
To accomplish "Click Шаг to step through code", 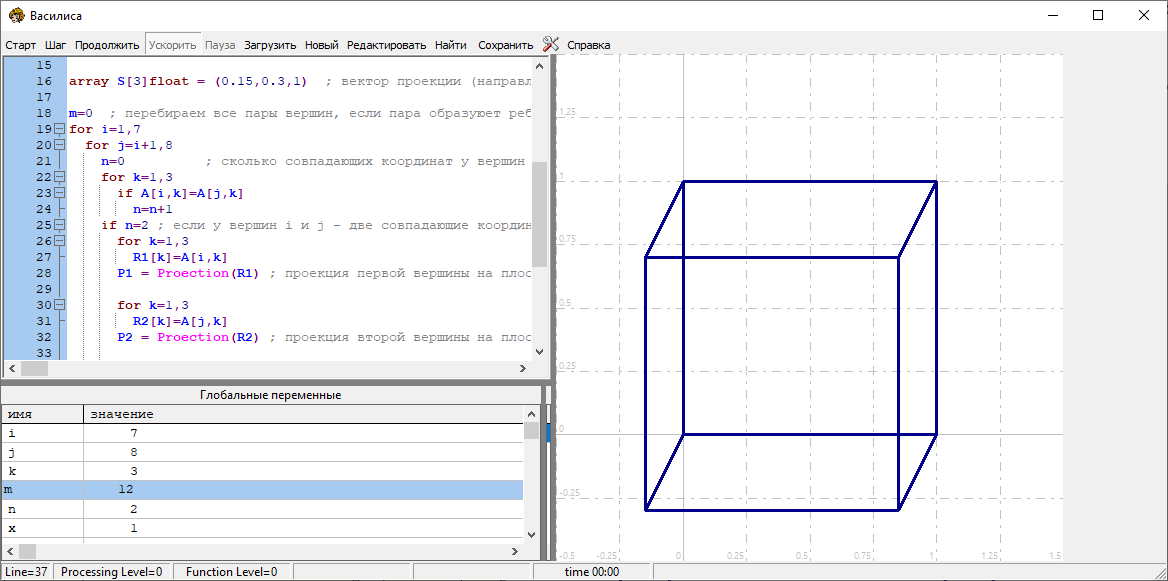I will click(x=56, y=45).
